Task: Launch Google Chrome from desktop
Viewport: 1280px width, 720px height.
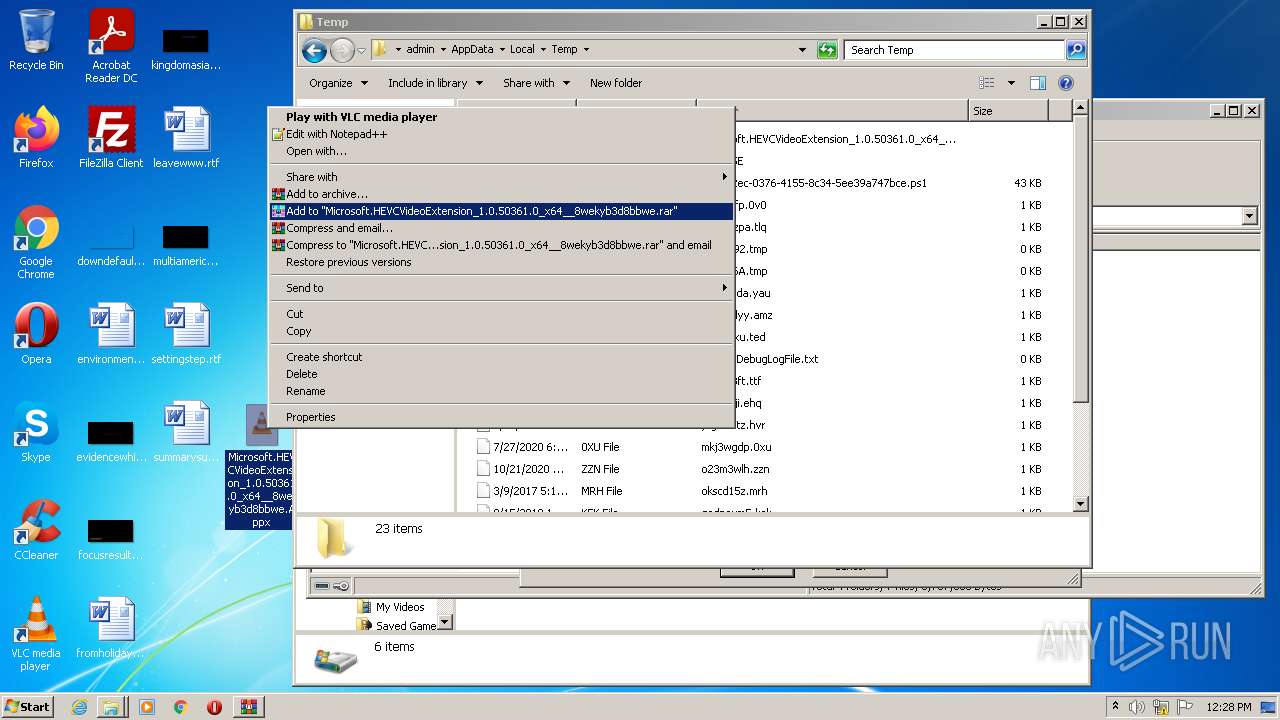Action: tap(36, 242)
